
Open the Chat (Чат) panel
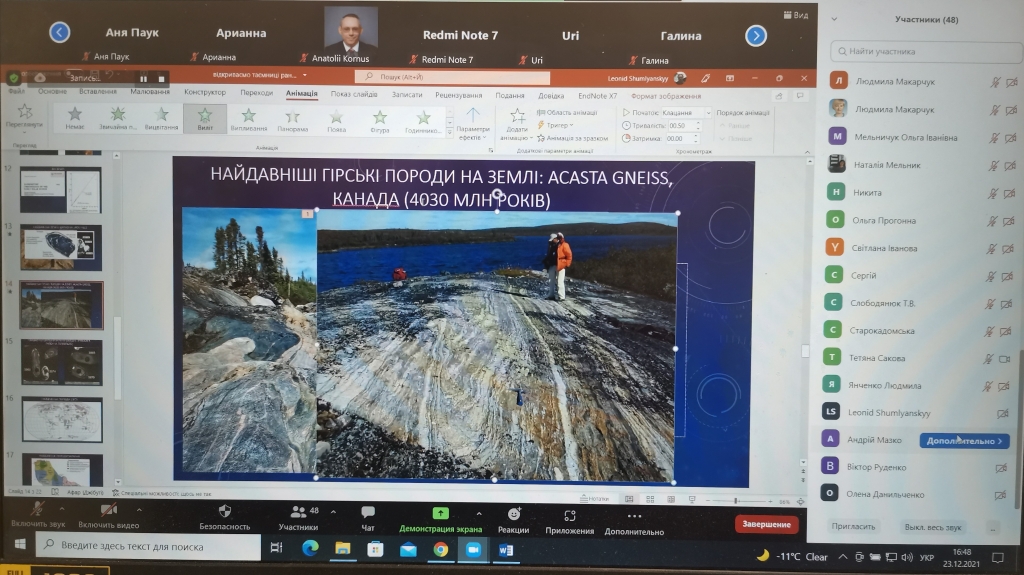(x=368, y=513)
